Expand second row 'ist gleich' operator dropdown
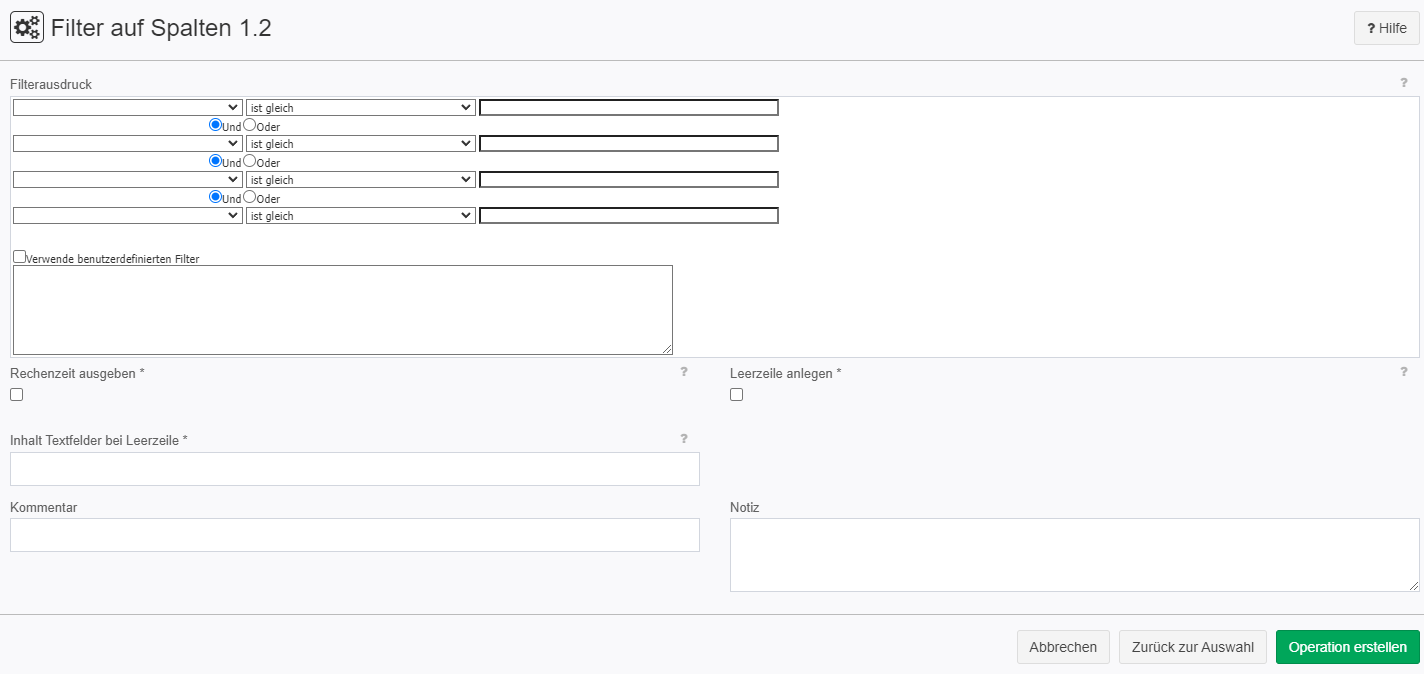1424x674 pixels. (361, 144)
